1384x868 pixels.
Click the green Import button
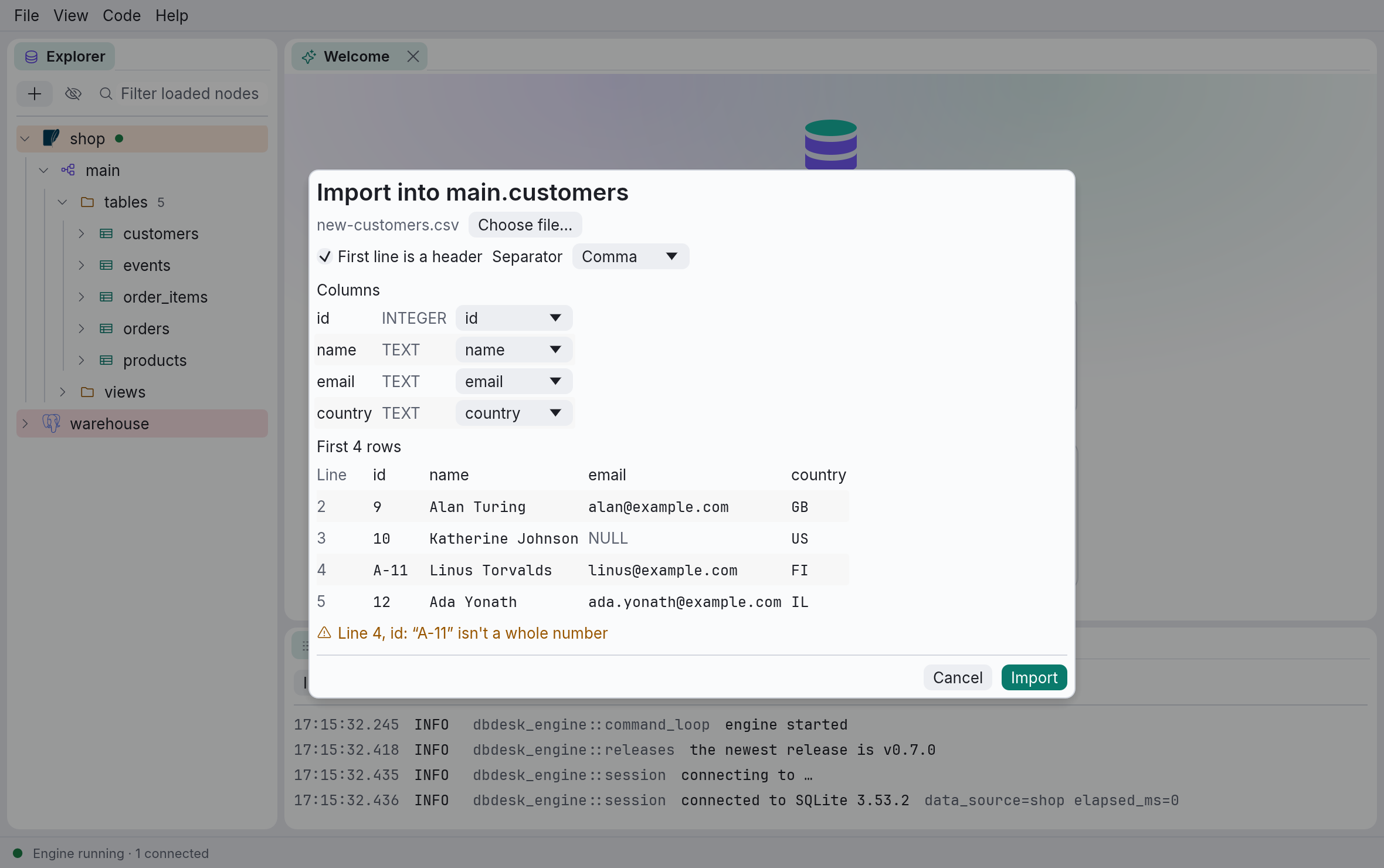point(1034,677)
